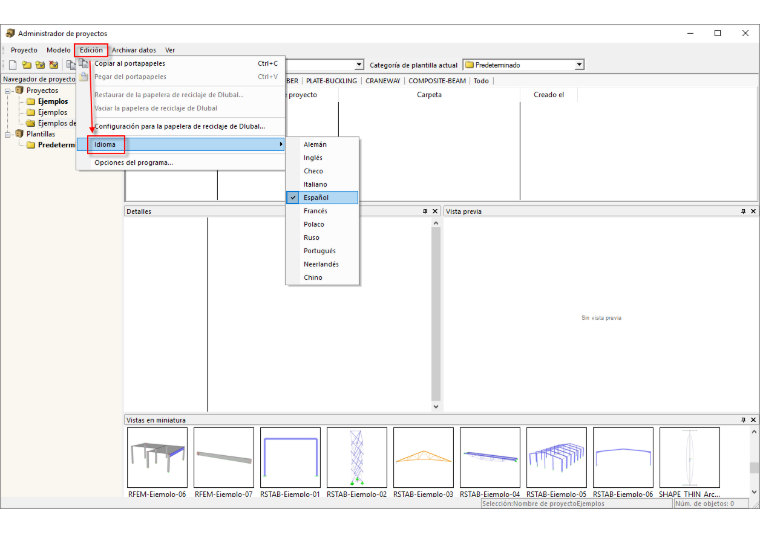
Task: Click the package icon next to Proyectos
Action: tap(19, 90)
